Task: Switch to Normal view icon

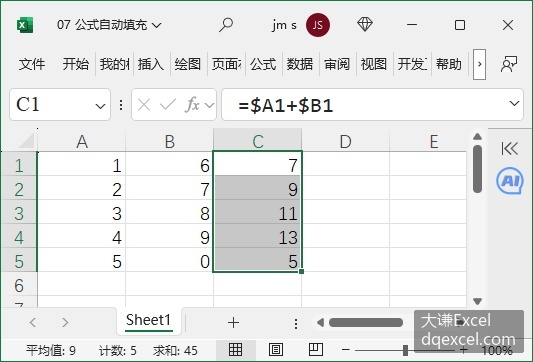Action: pos(236,349)
